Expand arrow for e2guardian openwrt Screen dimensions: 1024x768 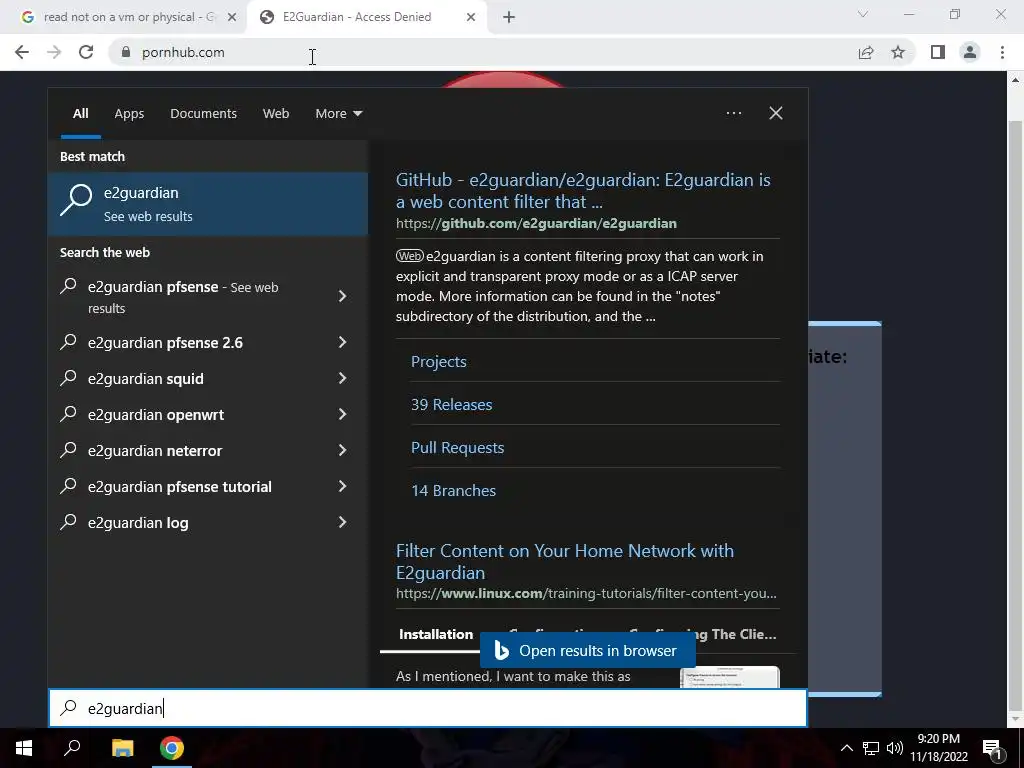tap(342, 414)
